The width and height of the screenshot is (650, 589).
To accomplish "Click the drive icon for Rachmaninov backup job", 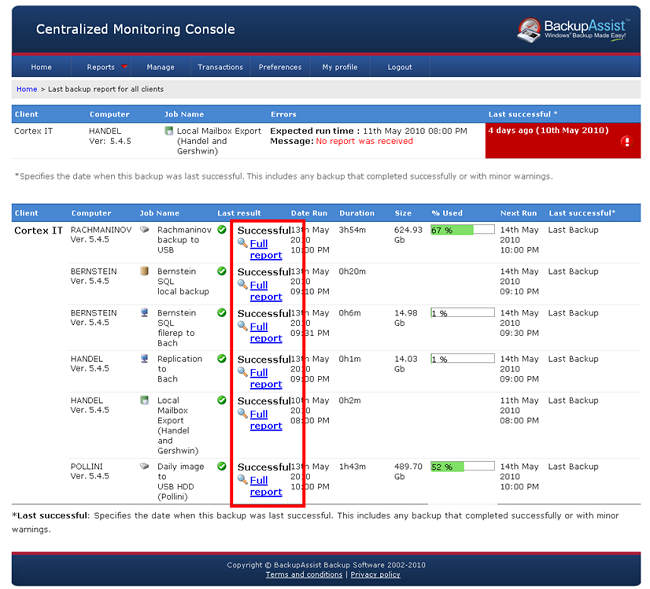I will point(144,230).
